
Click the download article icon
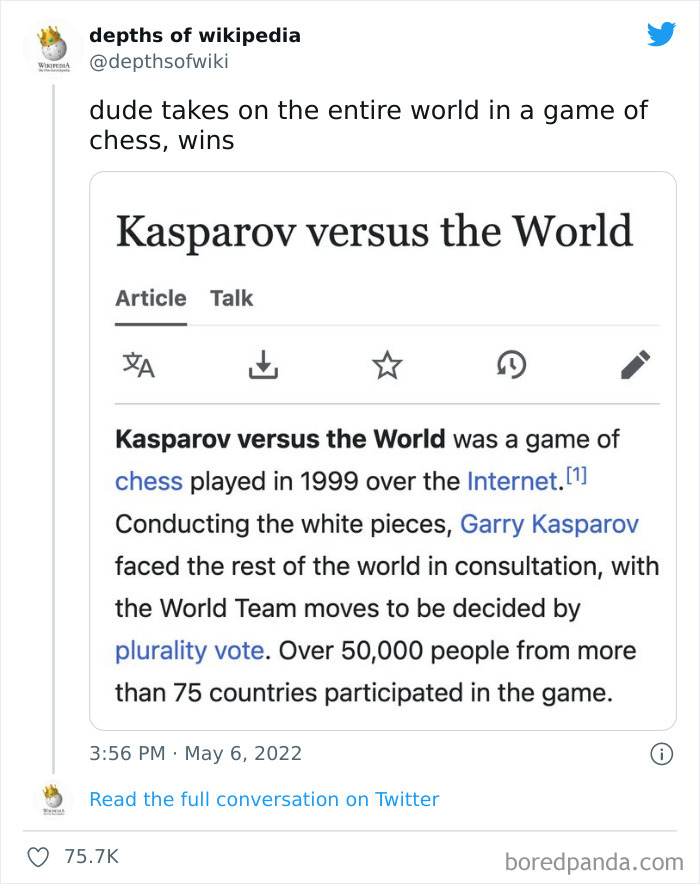263,365
